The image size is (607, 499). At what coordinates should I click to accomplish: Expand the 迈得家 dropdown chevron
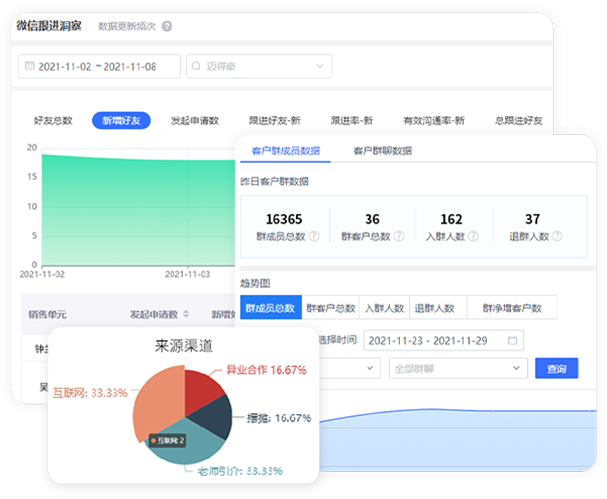(x=320, y=66)
